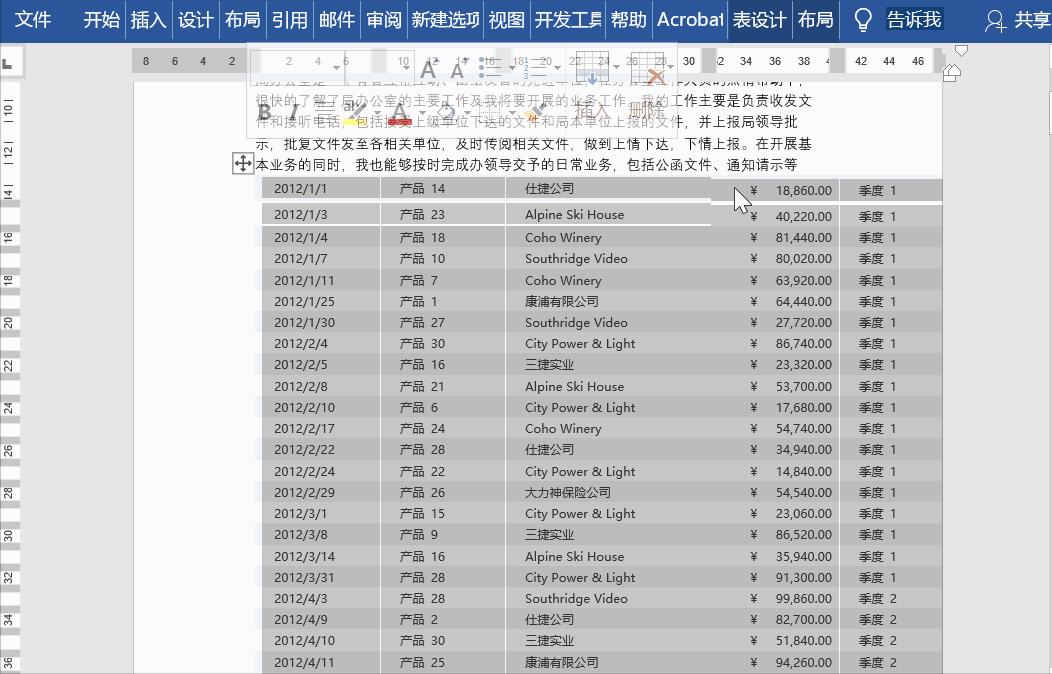
Task: Open the 审阅 ribbon tab
Action: pyautogui.click(x=383, y=19)
